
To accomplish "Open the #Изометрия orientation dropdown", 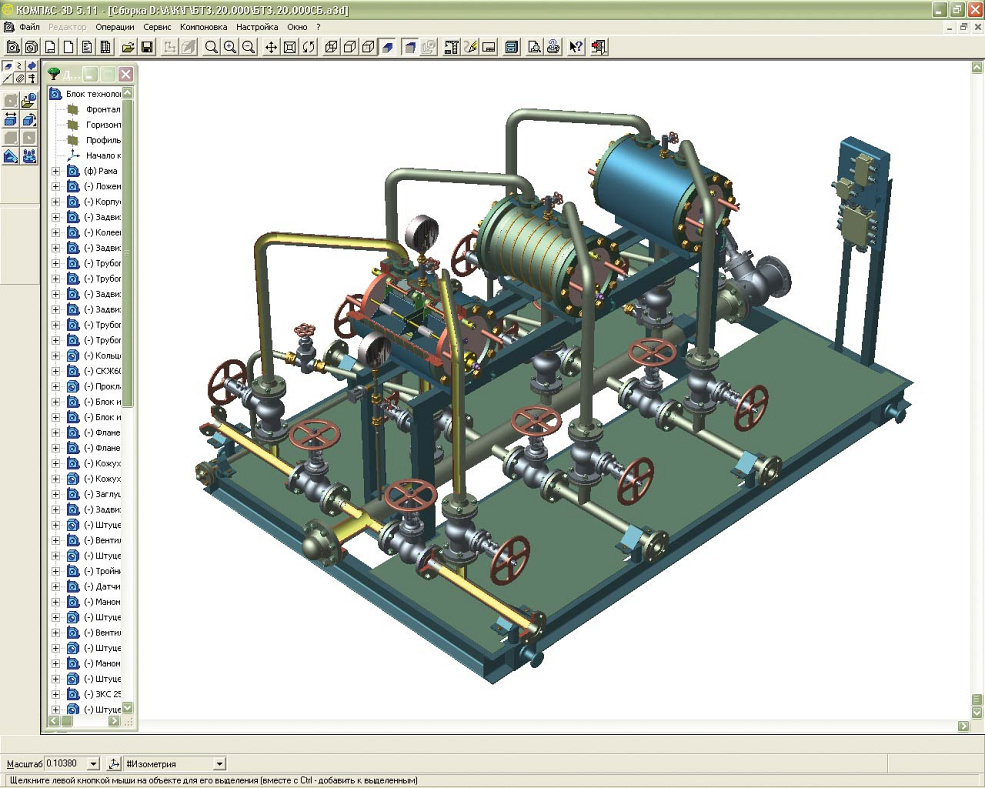I will tap(220, 764).
